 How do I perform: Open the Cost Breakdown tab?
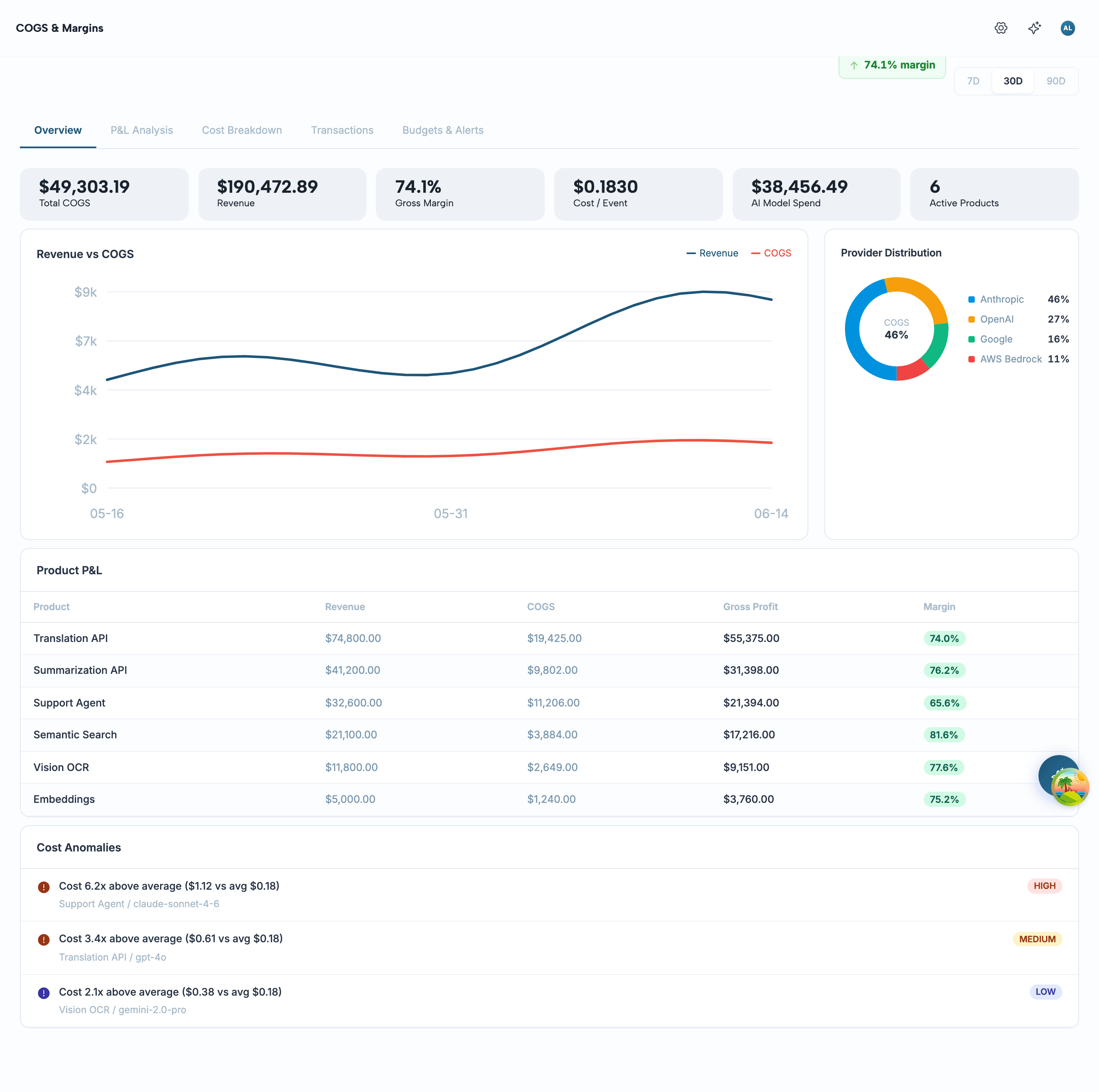tap(242, 130)
